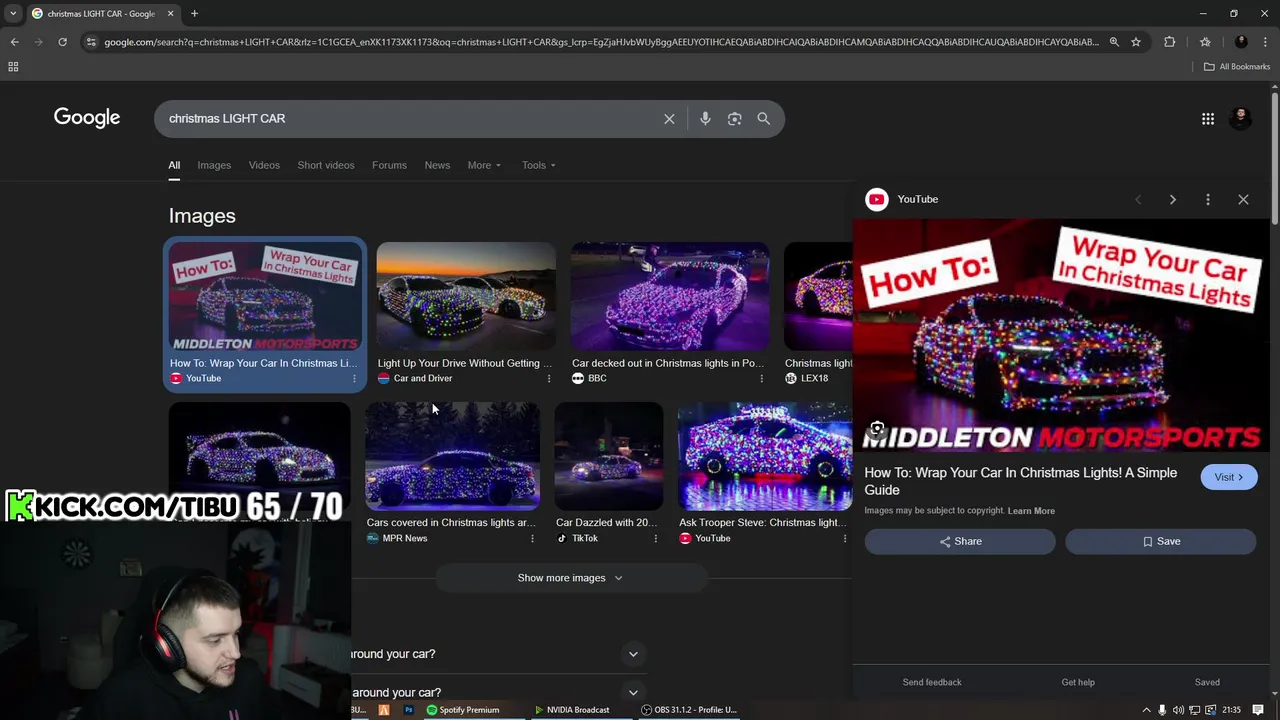Click Get help
The height and width of the screenshot is (720, 1280).
click(1078, 683)
